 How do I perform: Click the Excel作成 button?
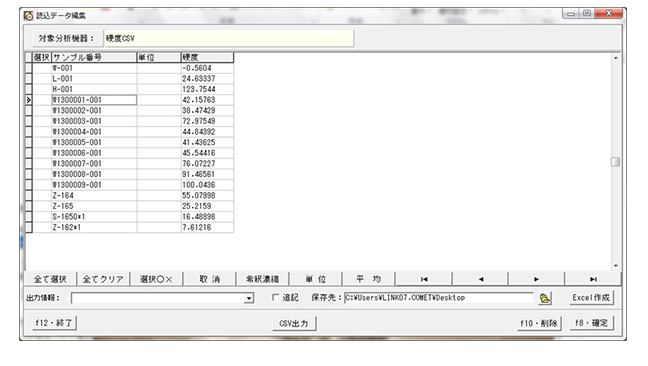pyautogui.click(x=591, y=298)
